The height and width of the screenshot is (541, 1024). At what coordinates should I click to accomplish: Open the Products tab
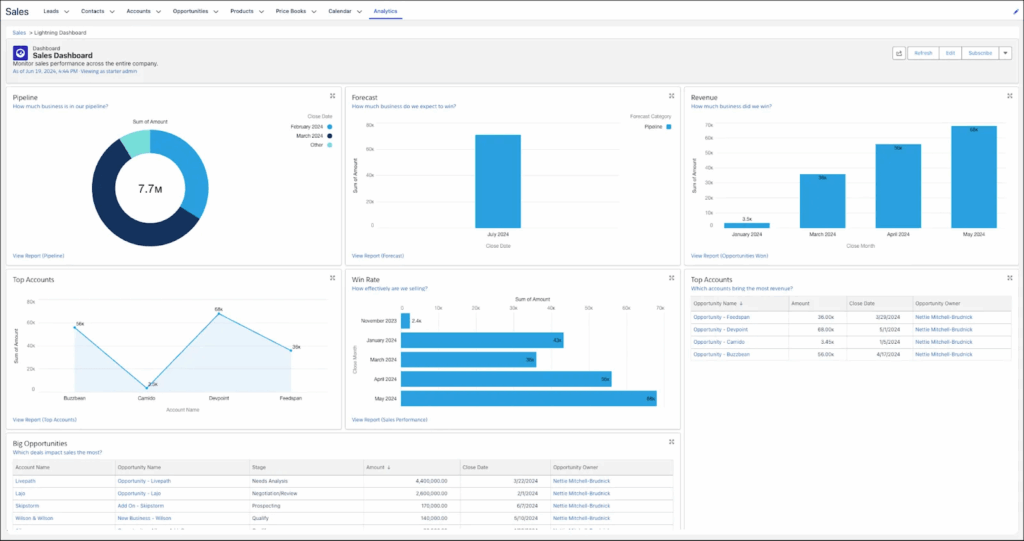[241, 11]
